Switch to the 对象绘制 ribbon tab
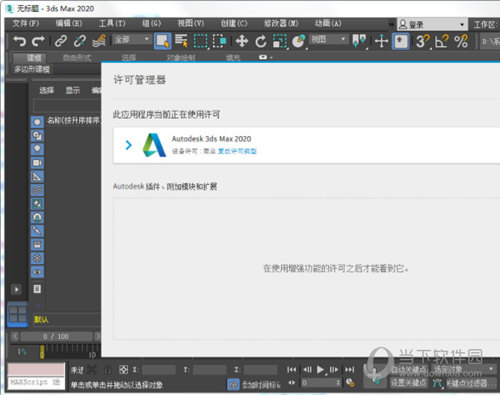The height and width of the screenshot is (395, 500). pyautogui.click(x=181, y=58)
